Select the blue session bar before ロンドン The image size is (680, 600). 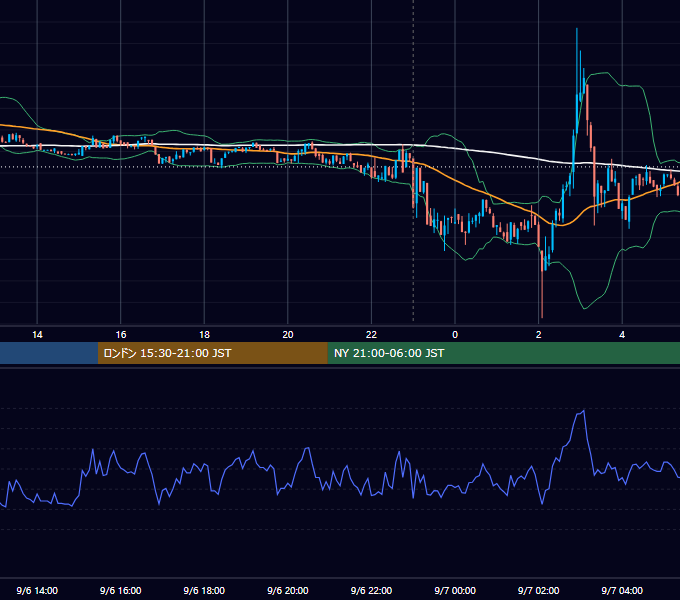49,353
